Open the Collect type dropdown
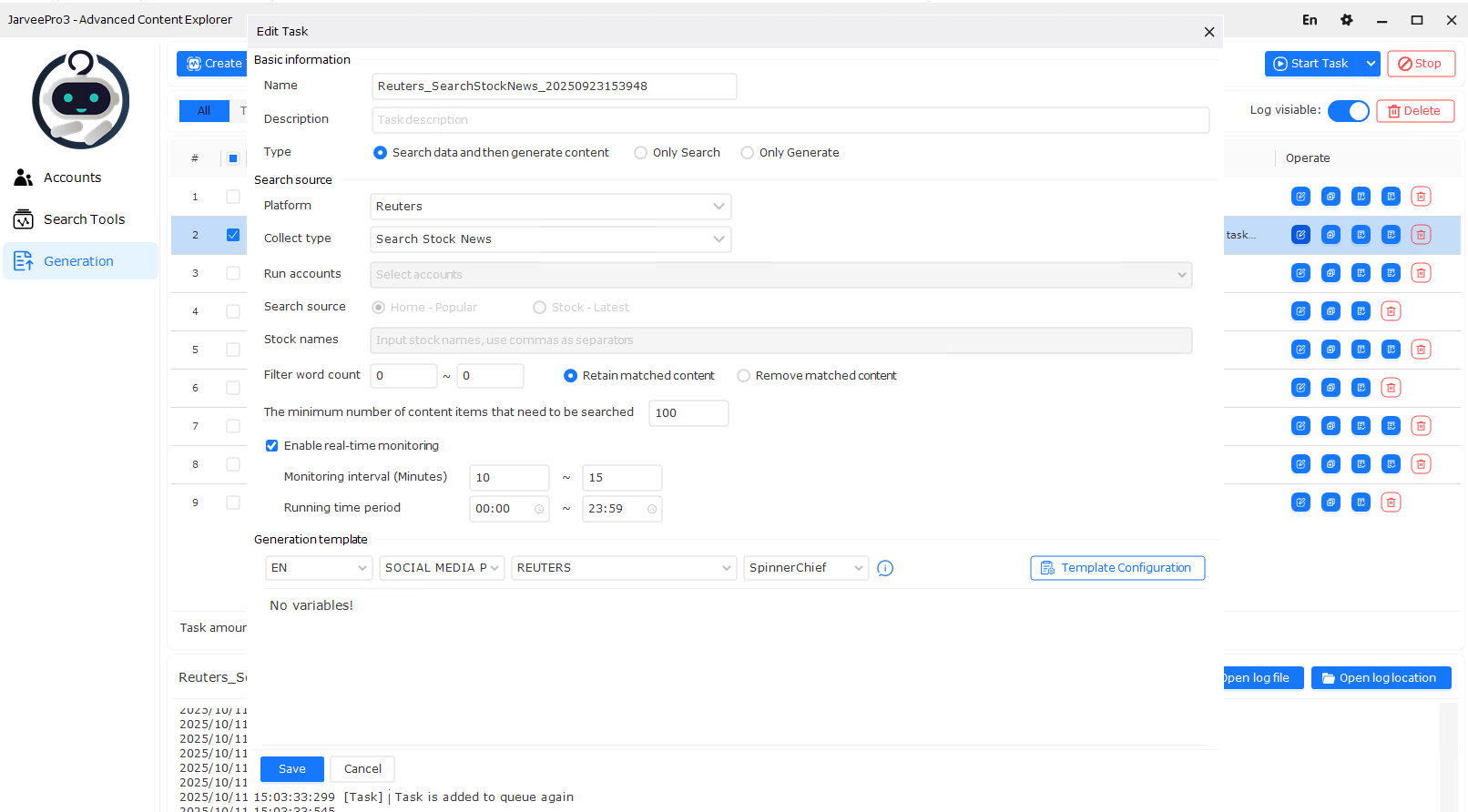This screenshot has width=1468, height=812. coord(550,239)
